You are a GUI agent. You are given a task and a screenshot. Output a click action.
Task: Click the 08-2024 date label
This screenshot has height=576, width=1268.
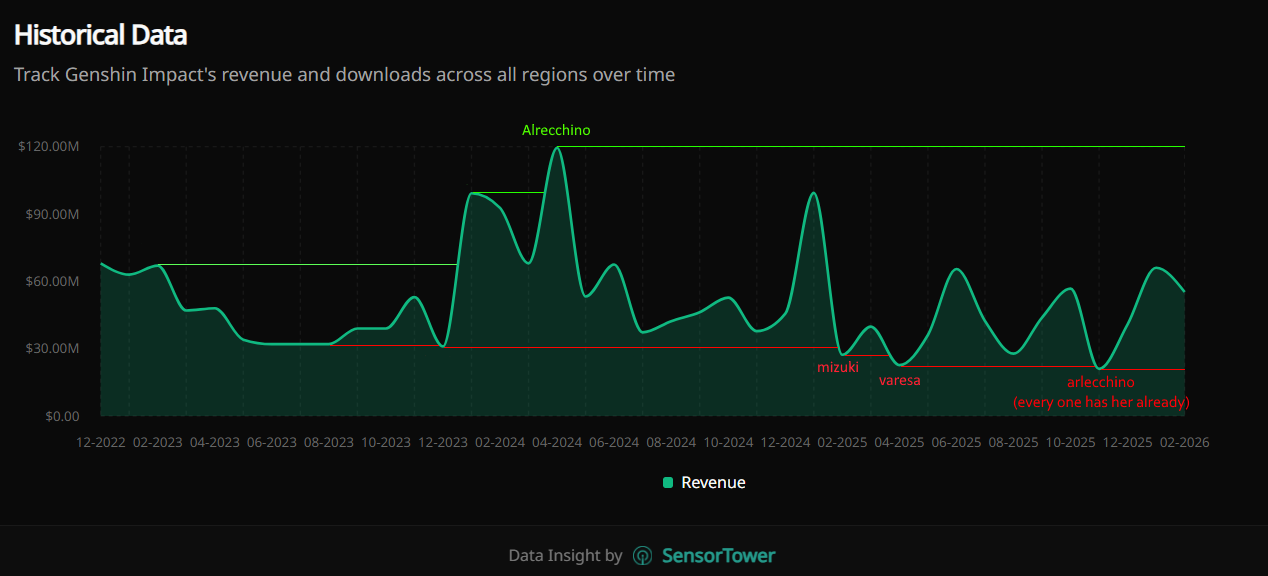click(x=671, y=442)
